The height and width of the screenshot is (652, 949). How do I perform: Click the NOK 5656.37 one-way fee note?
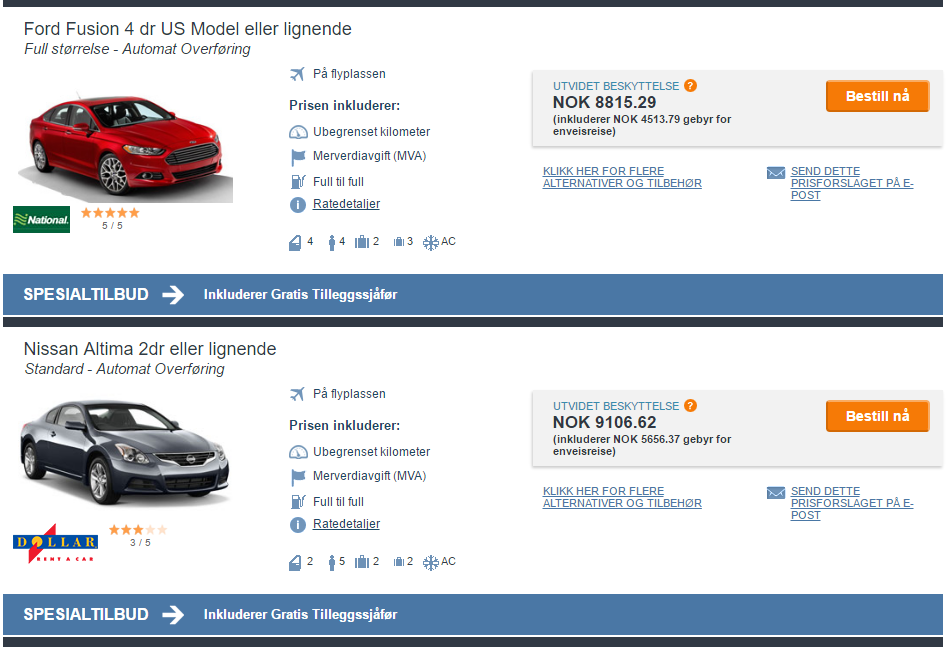(642, 446)
